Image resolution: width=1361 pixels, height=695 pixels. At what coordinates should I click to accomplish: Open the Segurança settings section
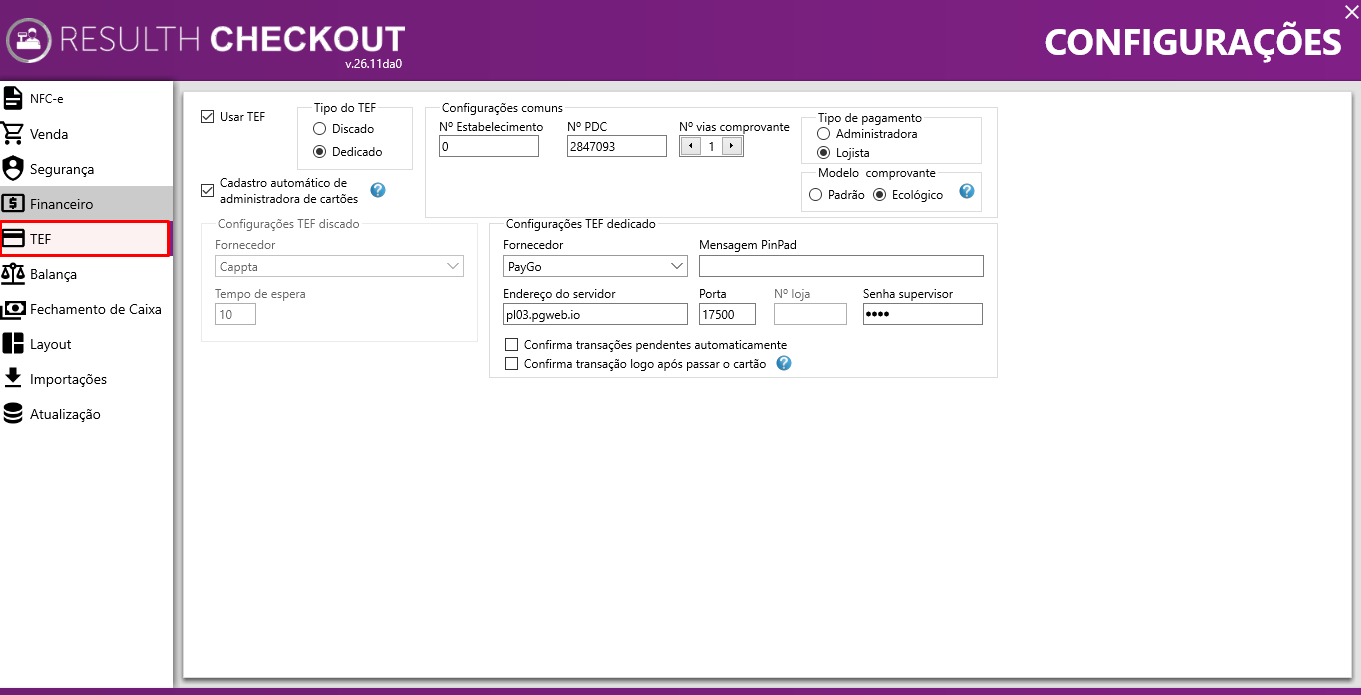(86, 168)
